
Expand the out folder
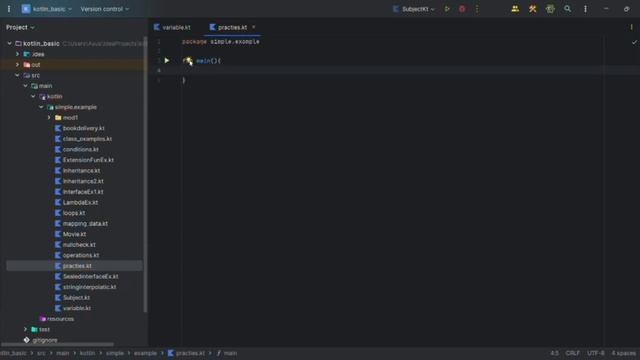point(17,64)
